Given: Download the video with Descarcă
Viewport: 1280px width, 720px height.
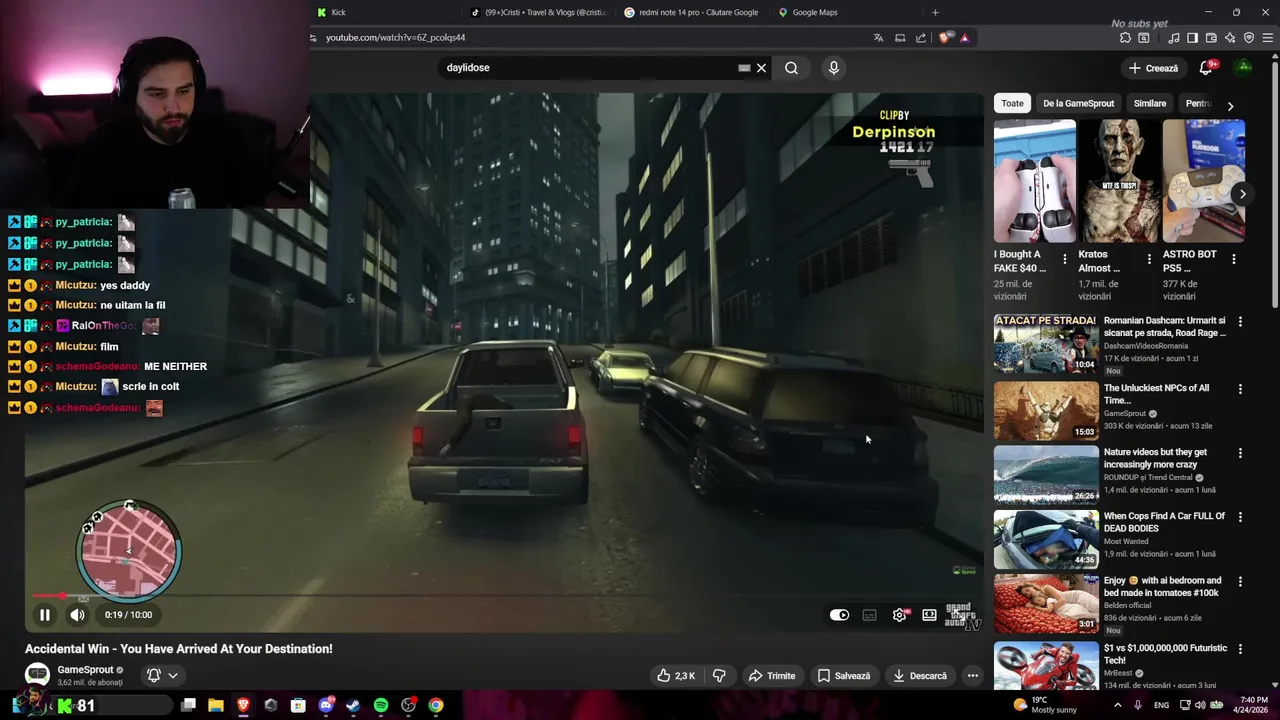Looking at the screenshot, I should tap(920, 676).
